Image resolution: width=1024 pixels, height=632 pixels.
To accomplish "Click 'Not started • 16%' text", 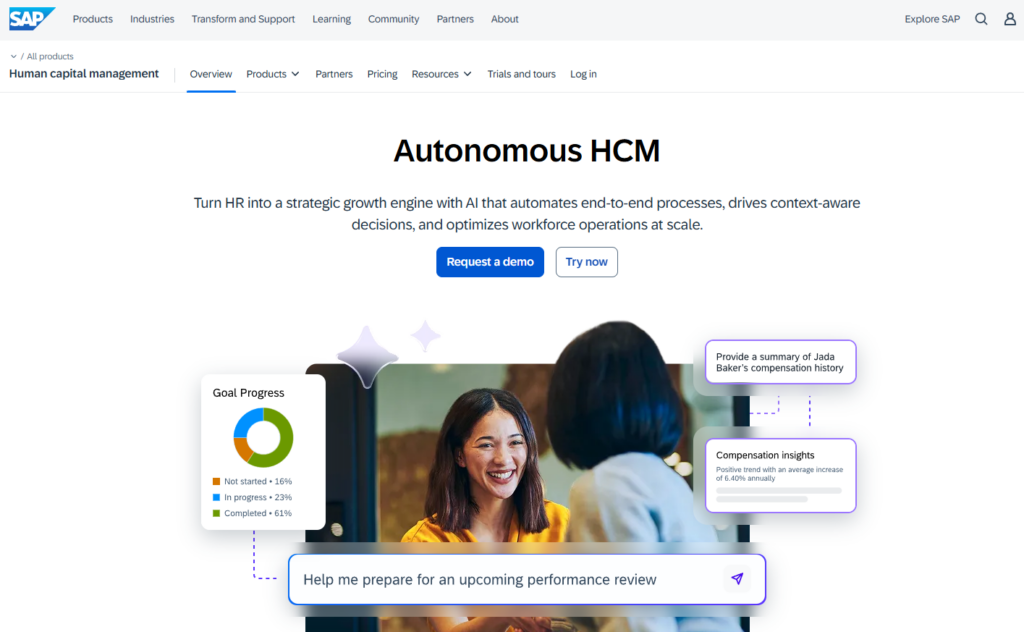I will point(258,481).
